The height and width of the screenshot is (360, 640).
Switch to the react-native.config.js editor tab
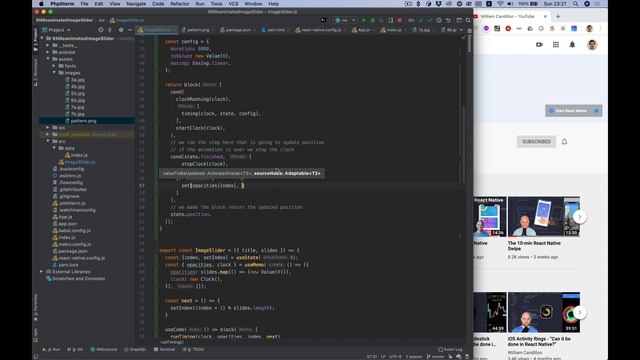[x=320, y=30]
